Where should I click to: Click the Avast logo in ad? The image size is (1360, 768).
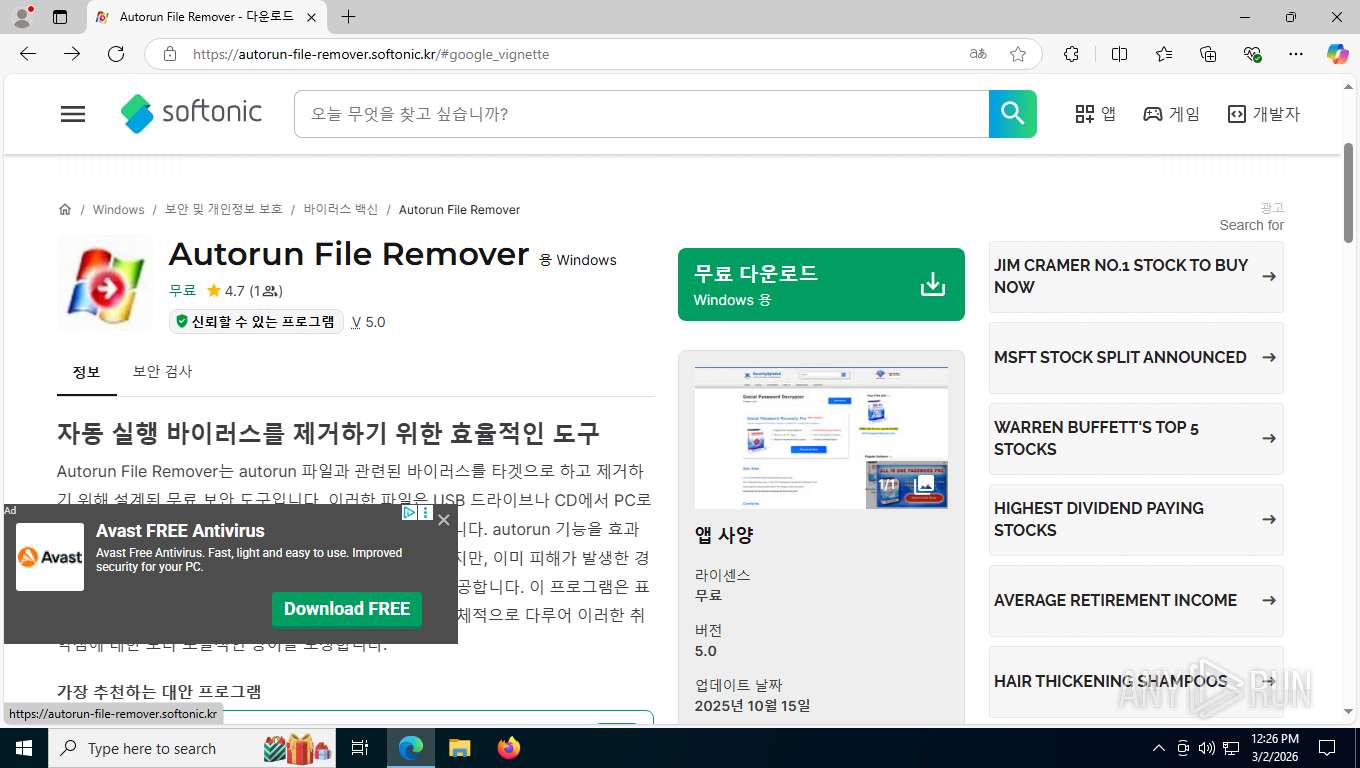pos(50,557)
